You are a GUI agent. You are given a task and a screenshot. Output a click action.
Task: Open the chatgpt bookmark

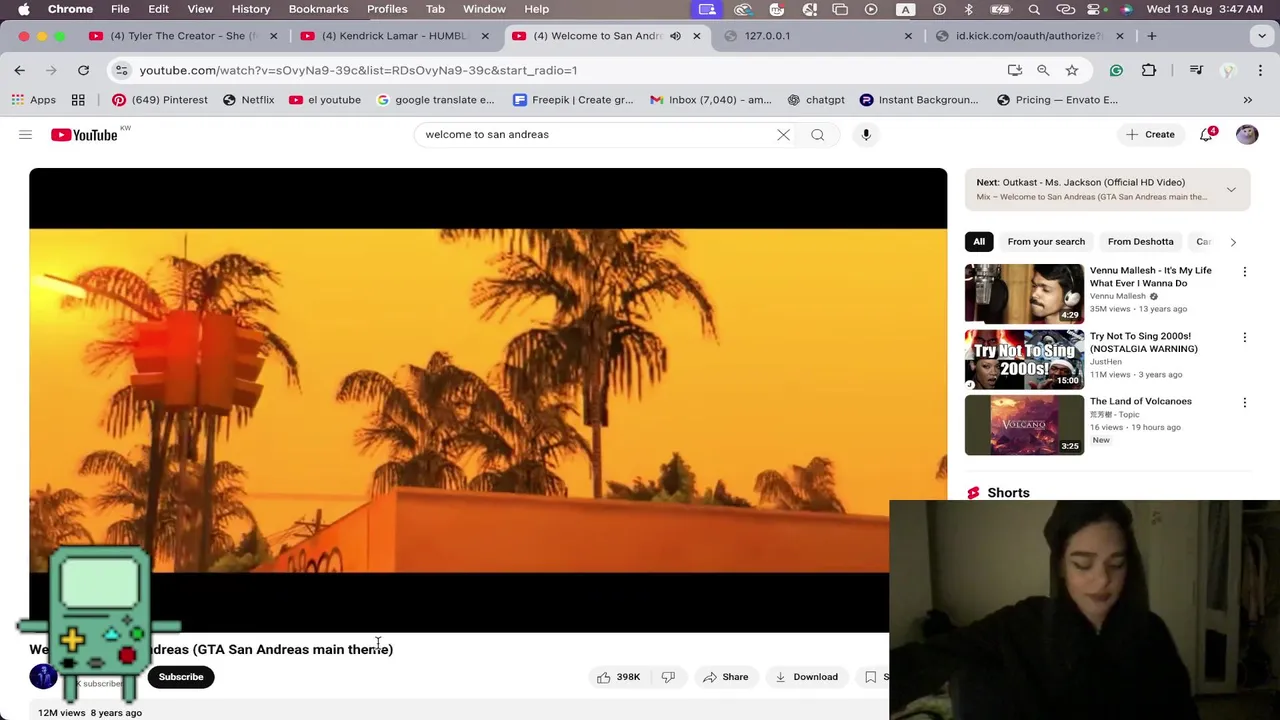pos(816,100)
